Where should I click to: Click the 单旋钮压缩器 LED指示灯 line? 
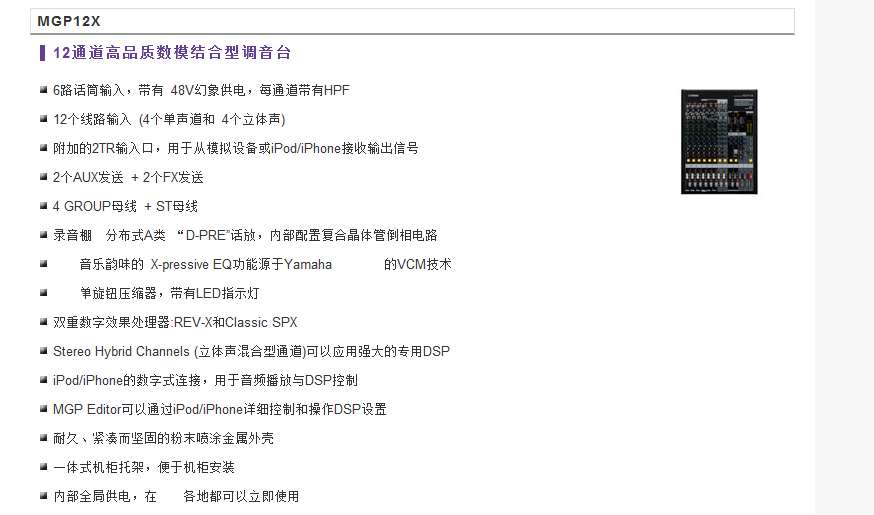click(170, 293)
